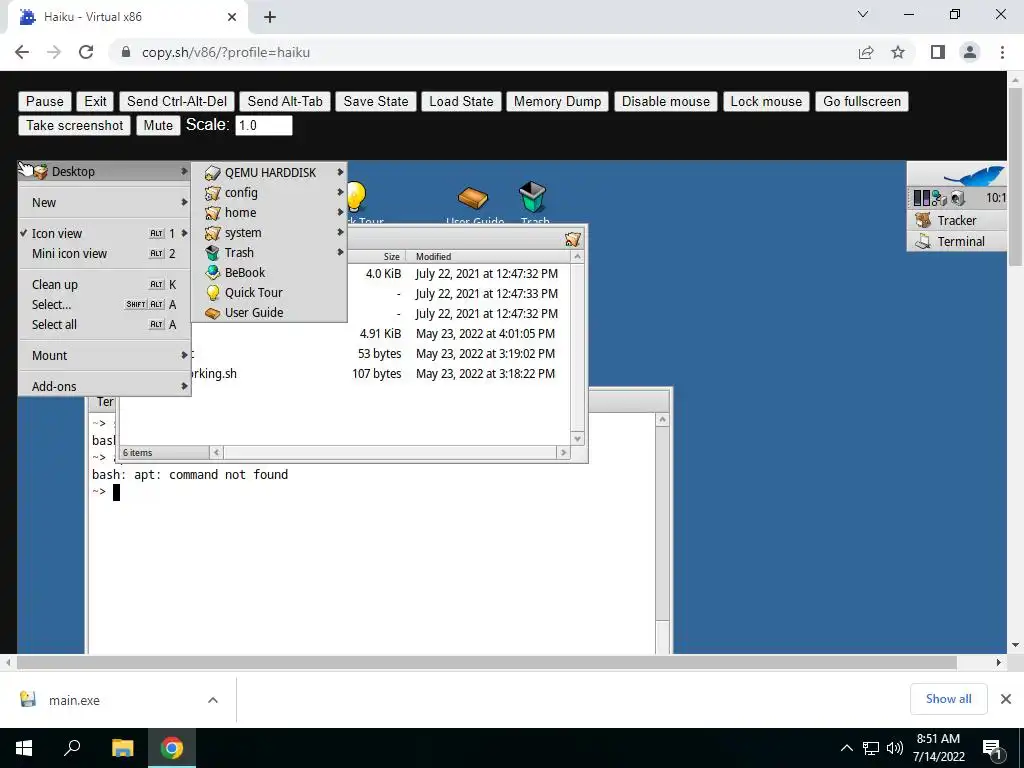The width and height of the screenshot is (1024, 768).
Task: Choose Select... from context menu
Action: point(104,304)
